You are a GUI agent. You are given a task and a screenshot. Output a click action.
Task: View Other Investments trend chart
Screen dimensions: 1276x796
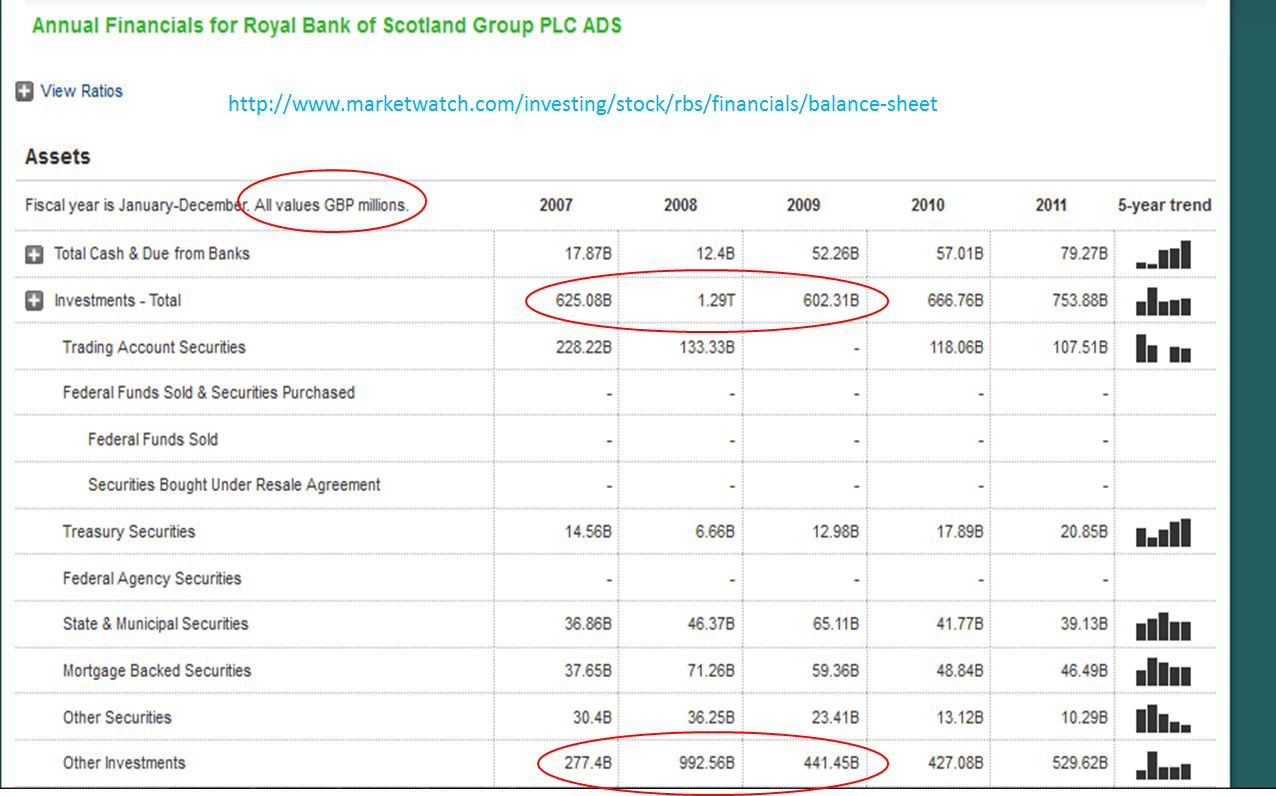coord(1164,764)
